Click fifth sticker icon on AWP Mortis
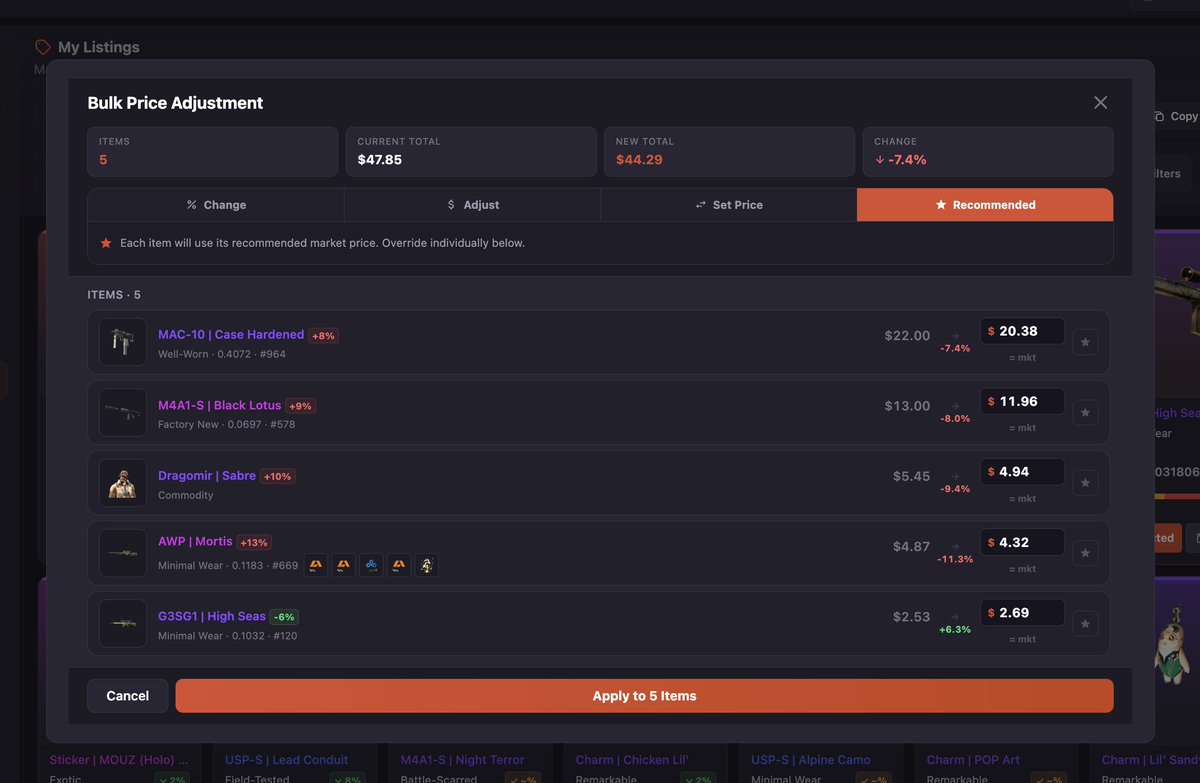 tap(427, 566)
